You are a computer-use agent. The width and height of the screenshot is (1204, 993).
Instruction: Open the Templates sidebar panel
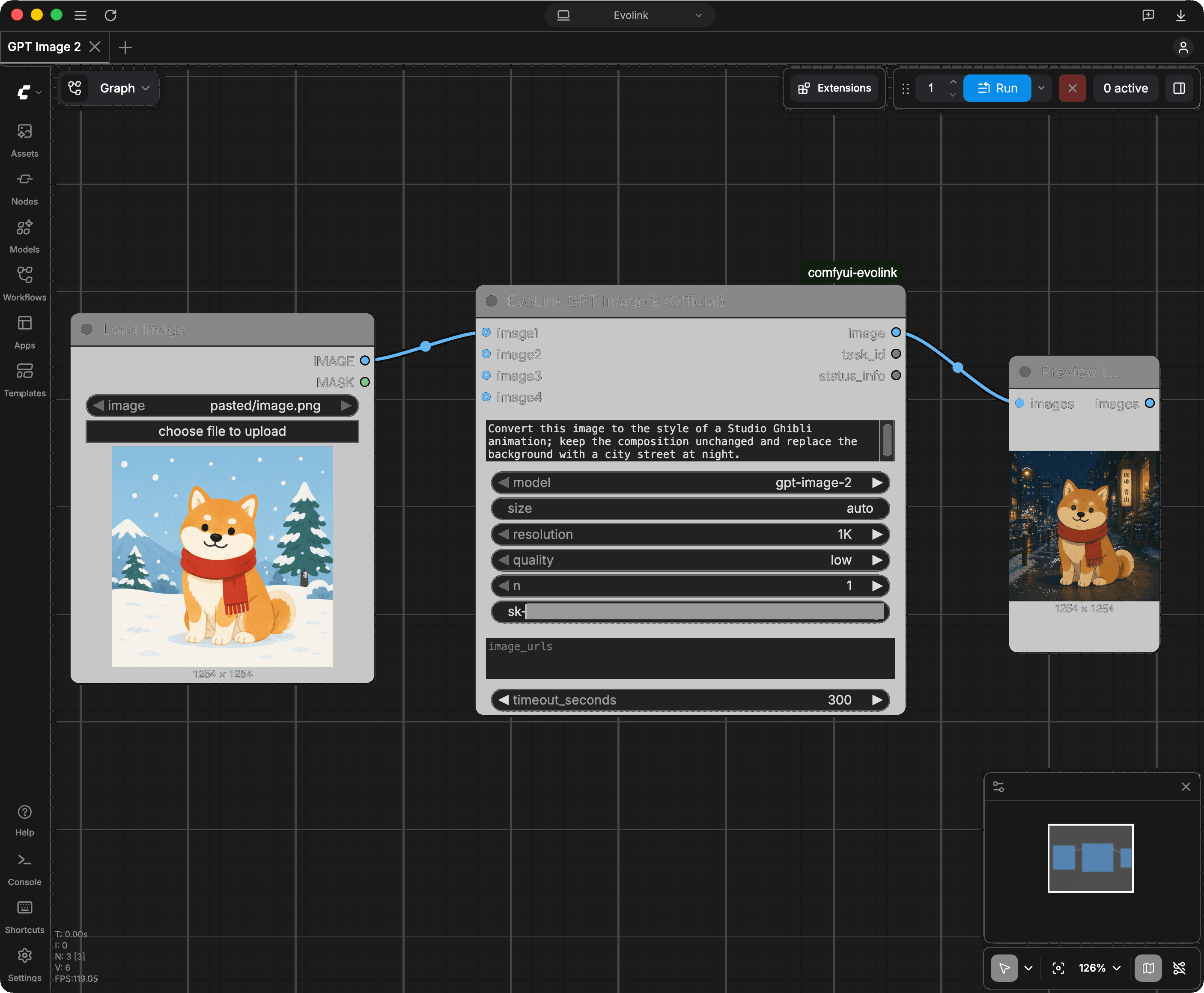pyautogui.click(x=24, y=381)
